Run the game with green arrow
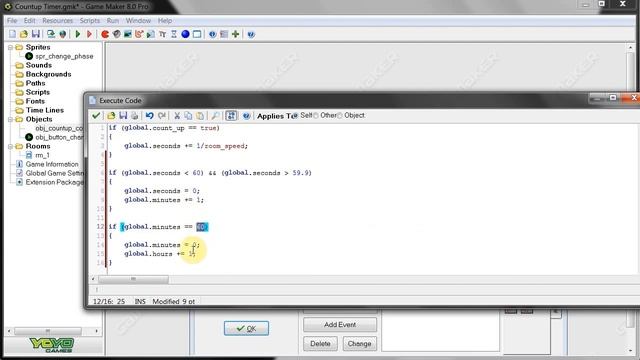This screenshot has height=360, width=640. click(x=78, y=34)
